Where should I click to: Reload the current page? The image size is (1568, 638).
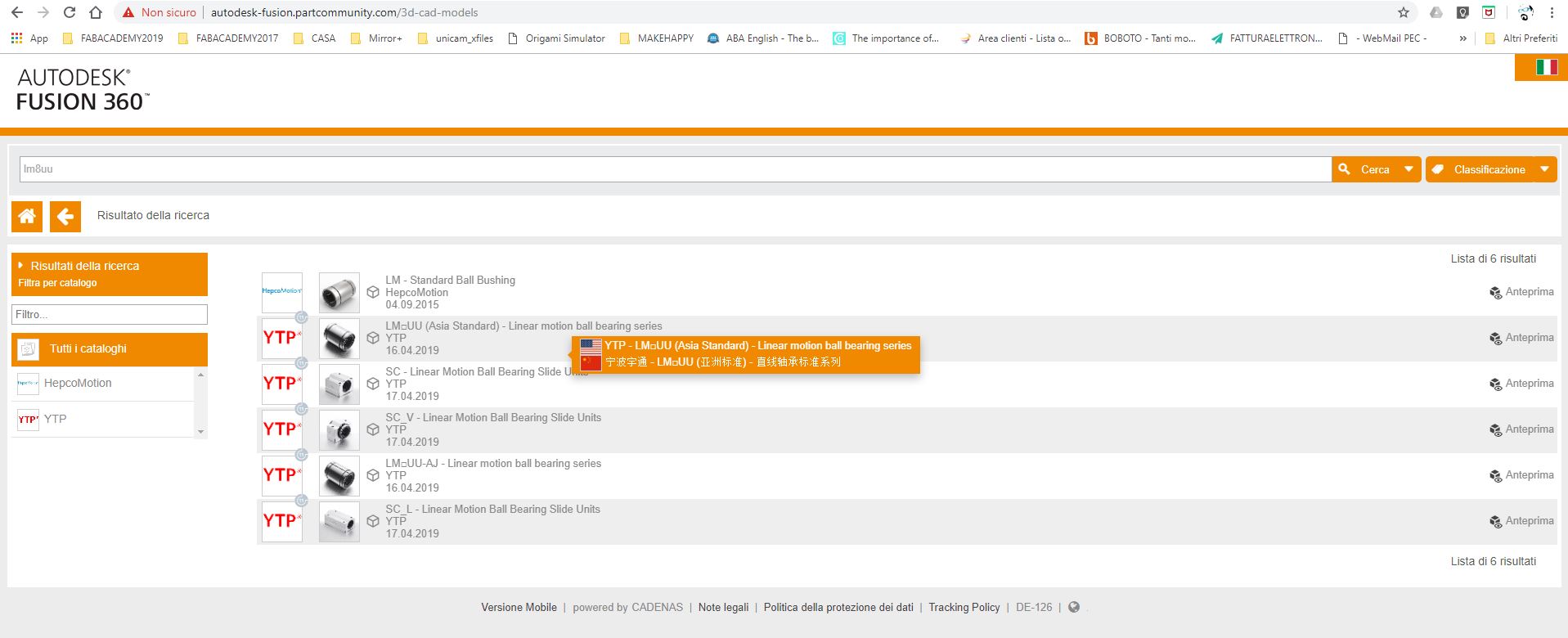click(70, 12)
